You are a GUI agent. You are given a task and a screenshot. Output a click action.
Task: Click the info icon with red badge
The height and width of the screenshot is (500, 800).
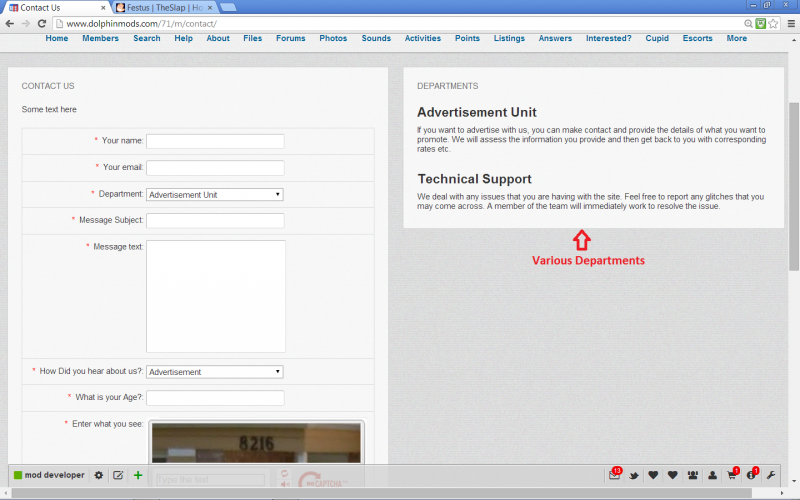click(752, 474)
